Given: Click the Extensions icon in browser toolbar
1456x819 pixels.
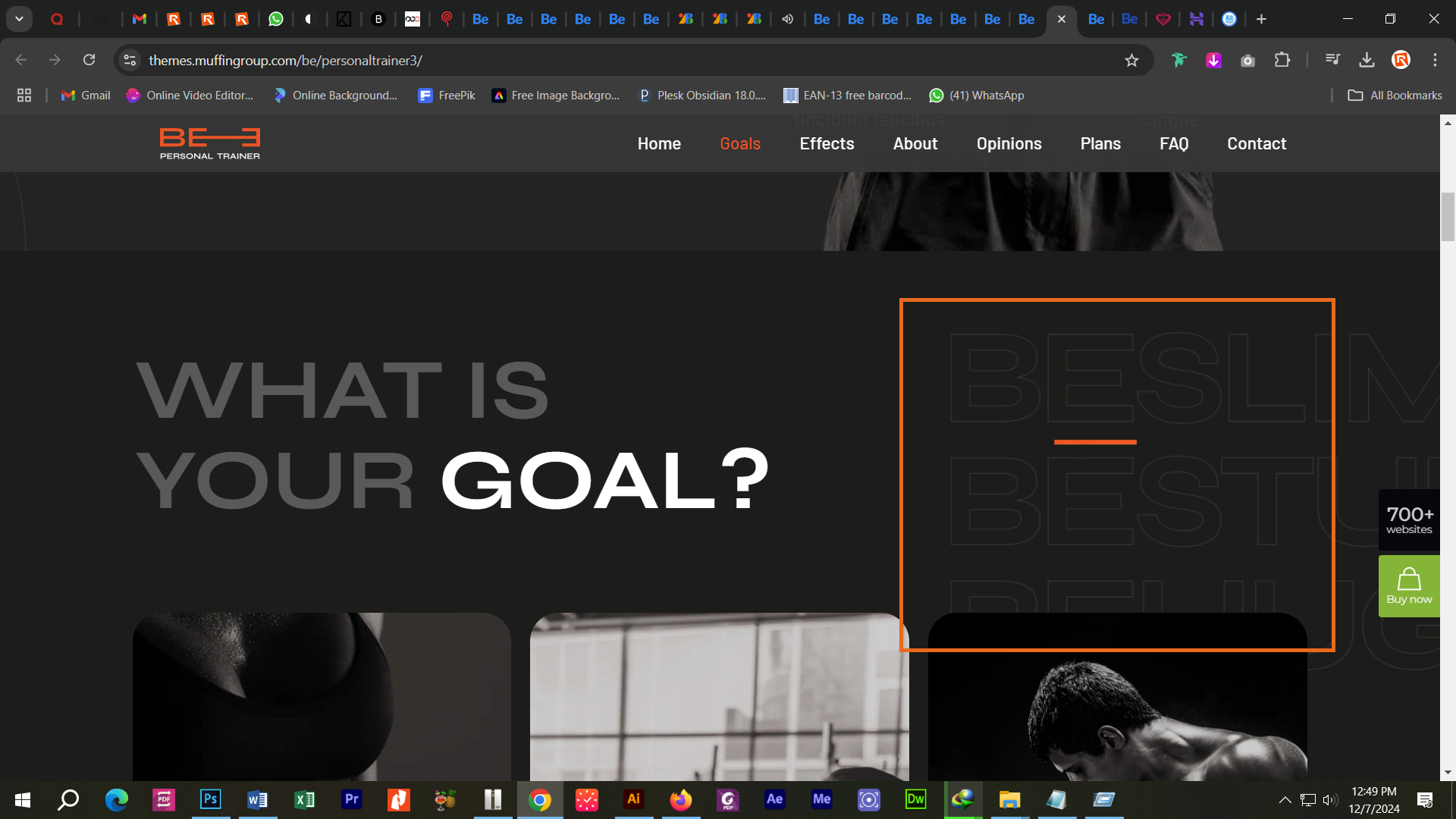Looking at the screenshot, I should tap(1282, 60).
